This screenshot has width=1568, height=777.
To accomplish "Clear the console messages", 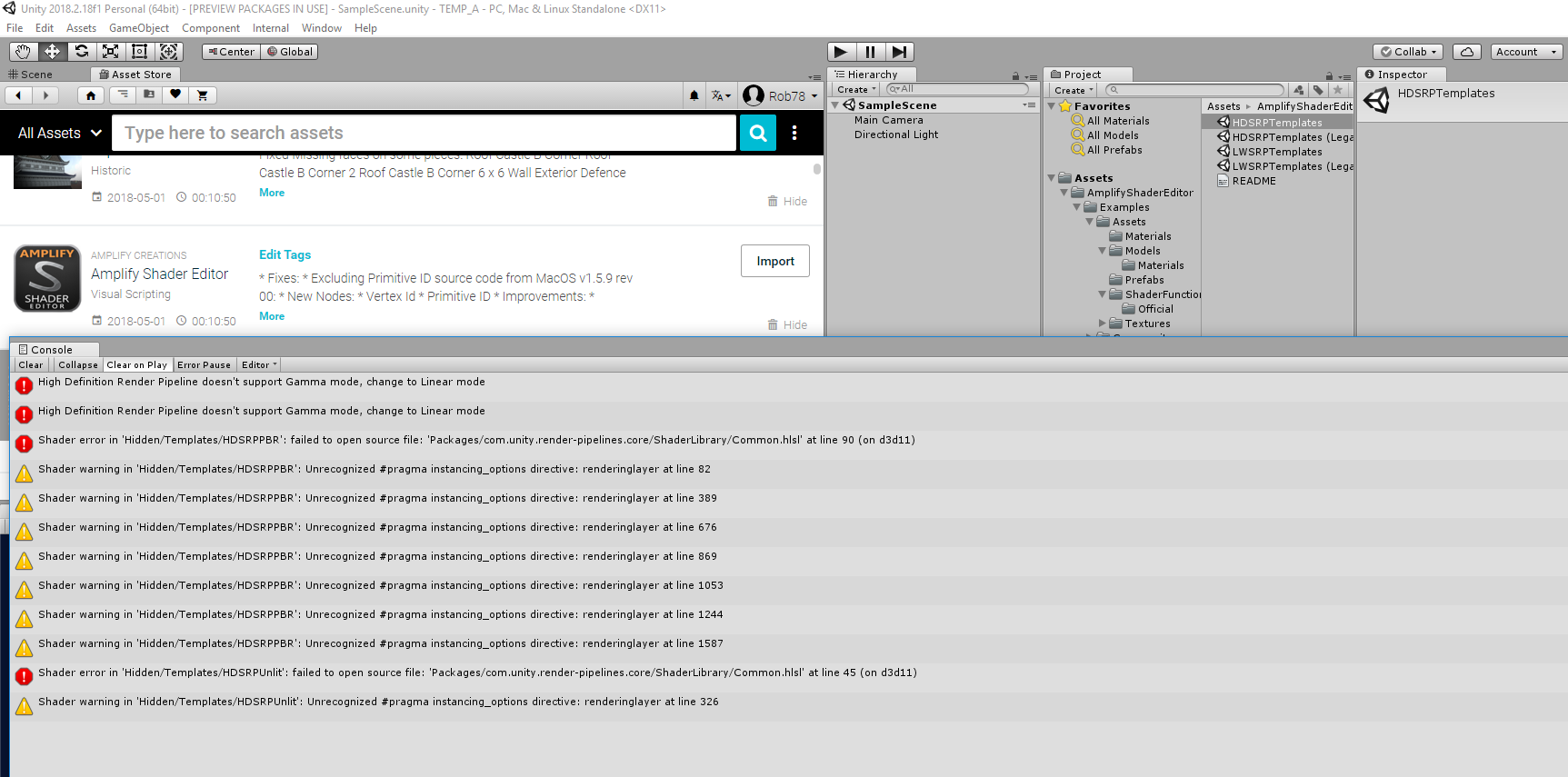I will pos(30,365).
